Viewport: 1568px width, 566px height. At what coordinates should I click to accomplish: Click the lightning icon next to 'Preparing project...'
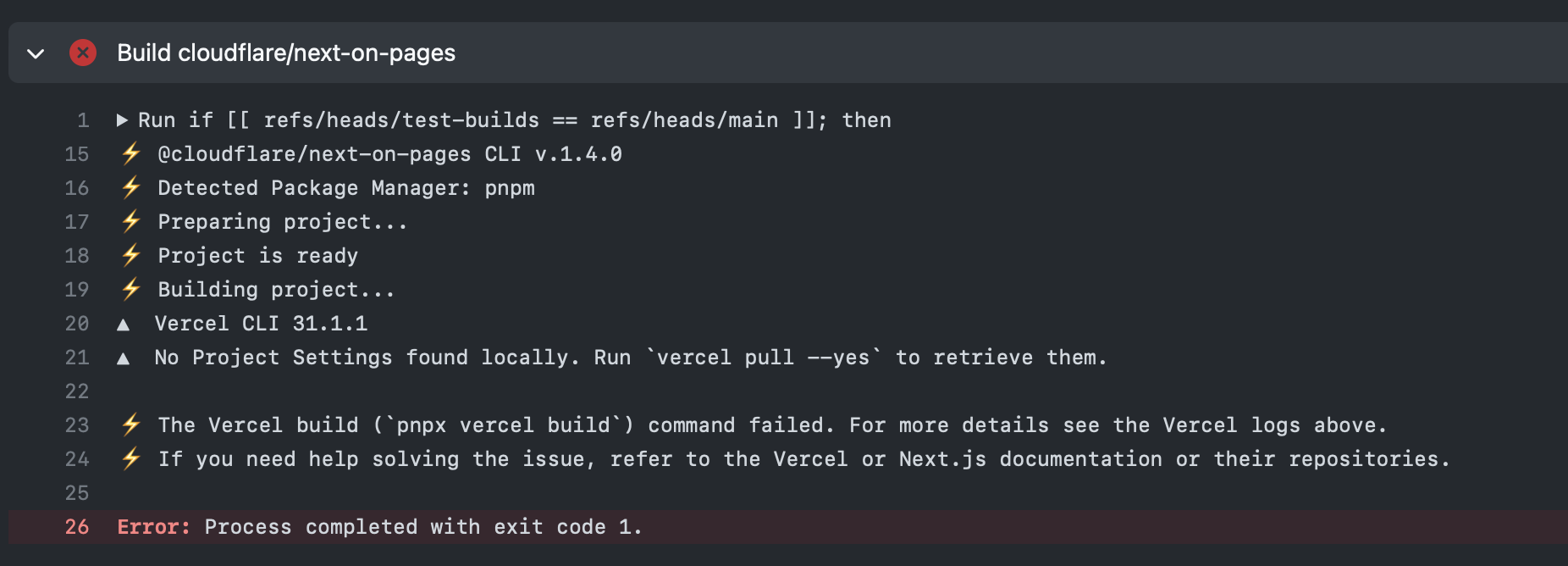[x=131, y=221]
